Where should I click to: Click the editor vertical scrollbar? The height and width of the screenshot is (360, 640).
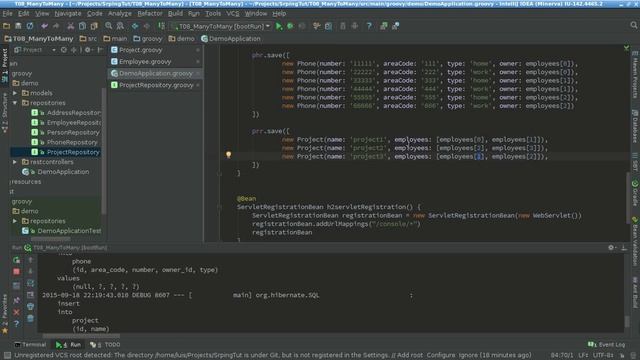[x=627, y=198]
